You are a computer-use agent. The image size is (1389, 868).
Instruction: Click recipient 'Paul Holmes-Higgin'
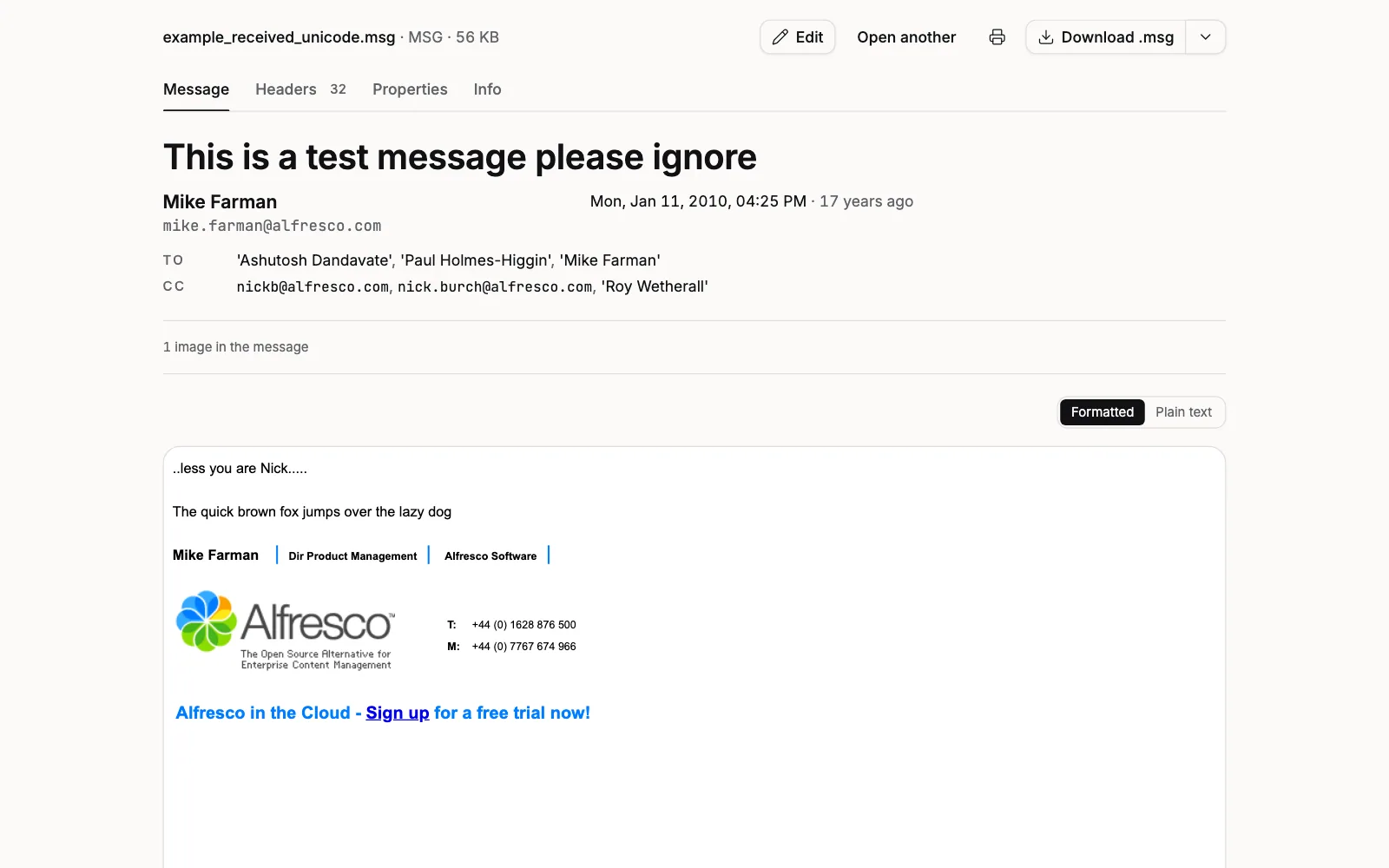pos(476,260)
